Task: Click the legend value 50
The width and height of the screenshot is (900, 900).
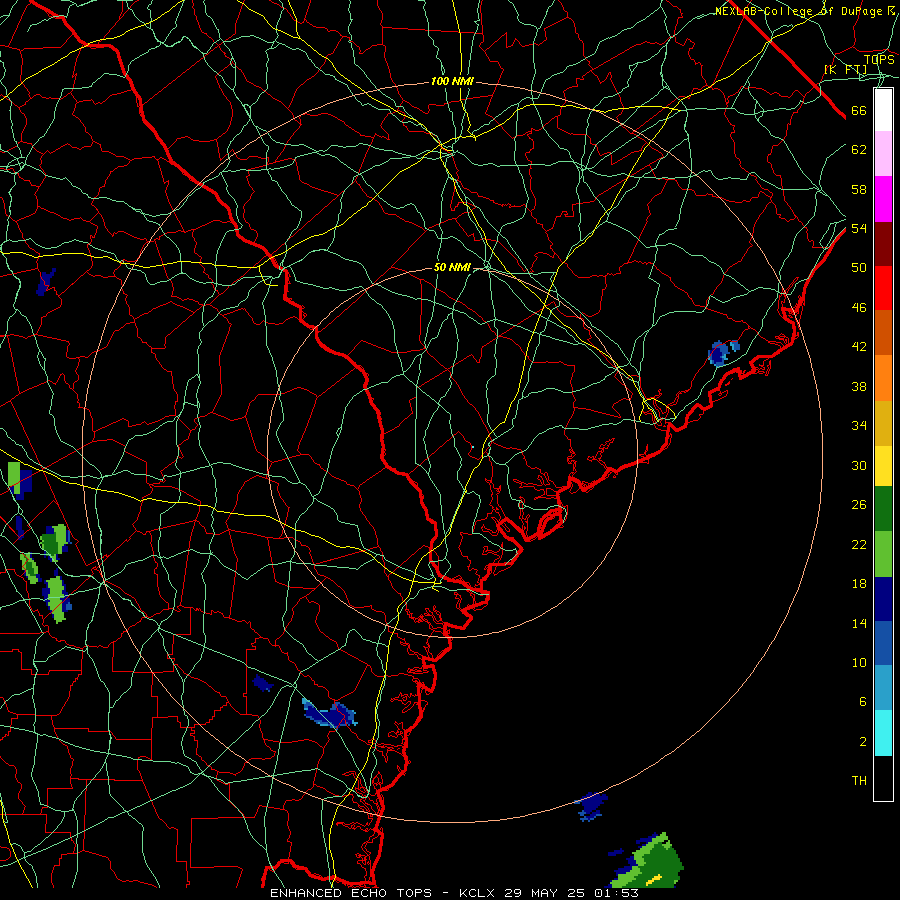Action: [859, 267]
